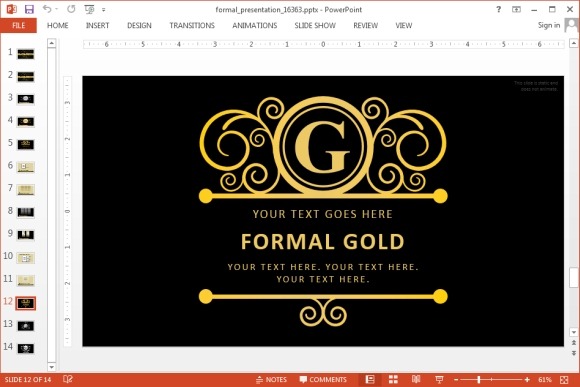
Task: Open Ribbon Display Options icon
Action: (516, 10)
